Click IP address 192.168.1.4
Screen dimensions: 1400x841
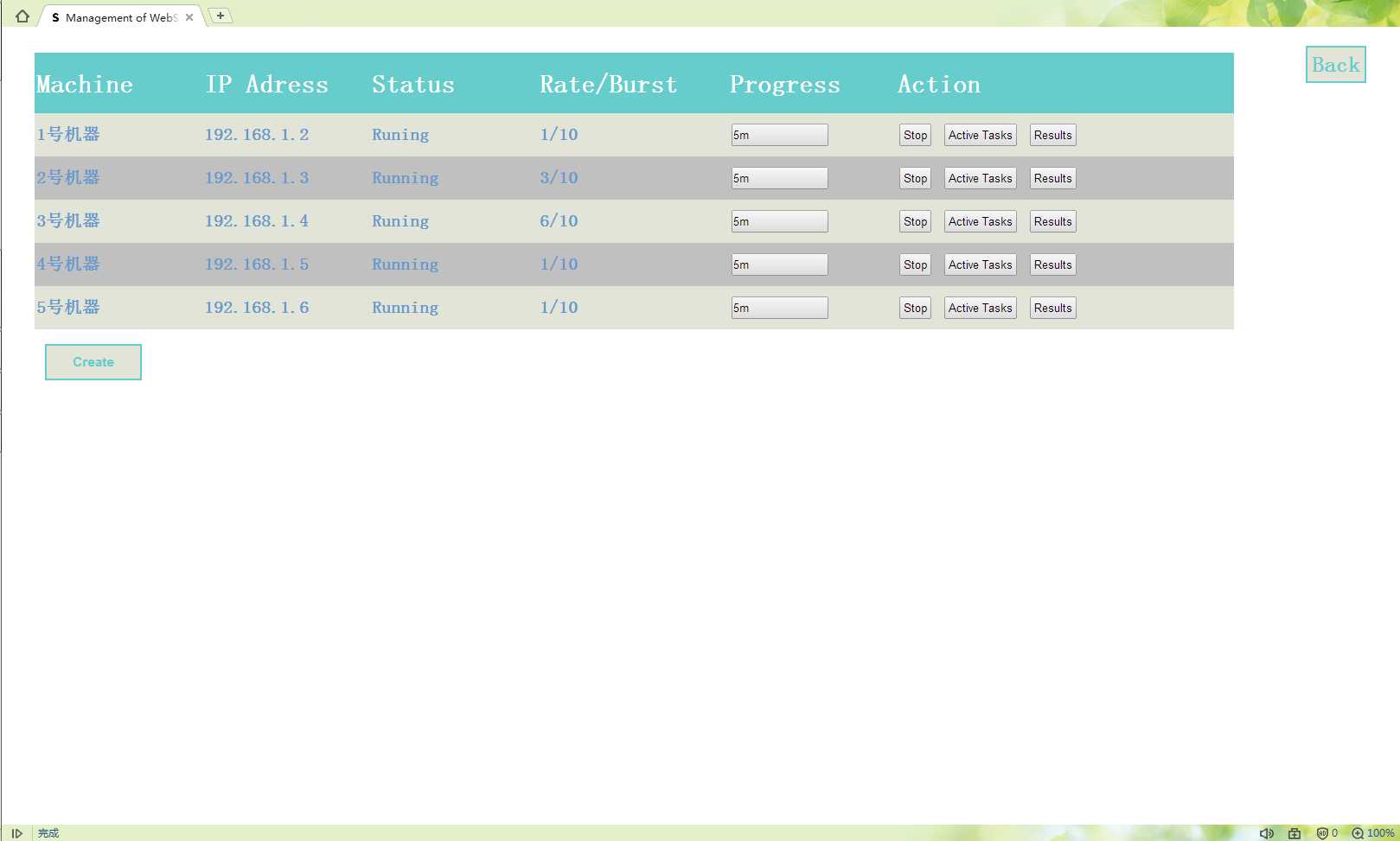pos(257,221)
